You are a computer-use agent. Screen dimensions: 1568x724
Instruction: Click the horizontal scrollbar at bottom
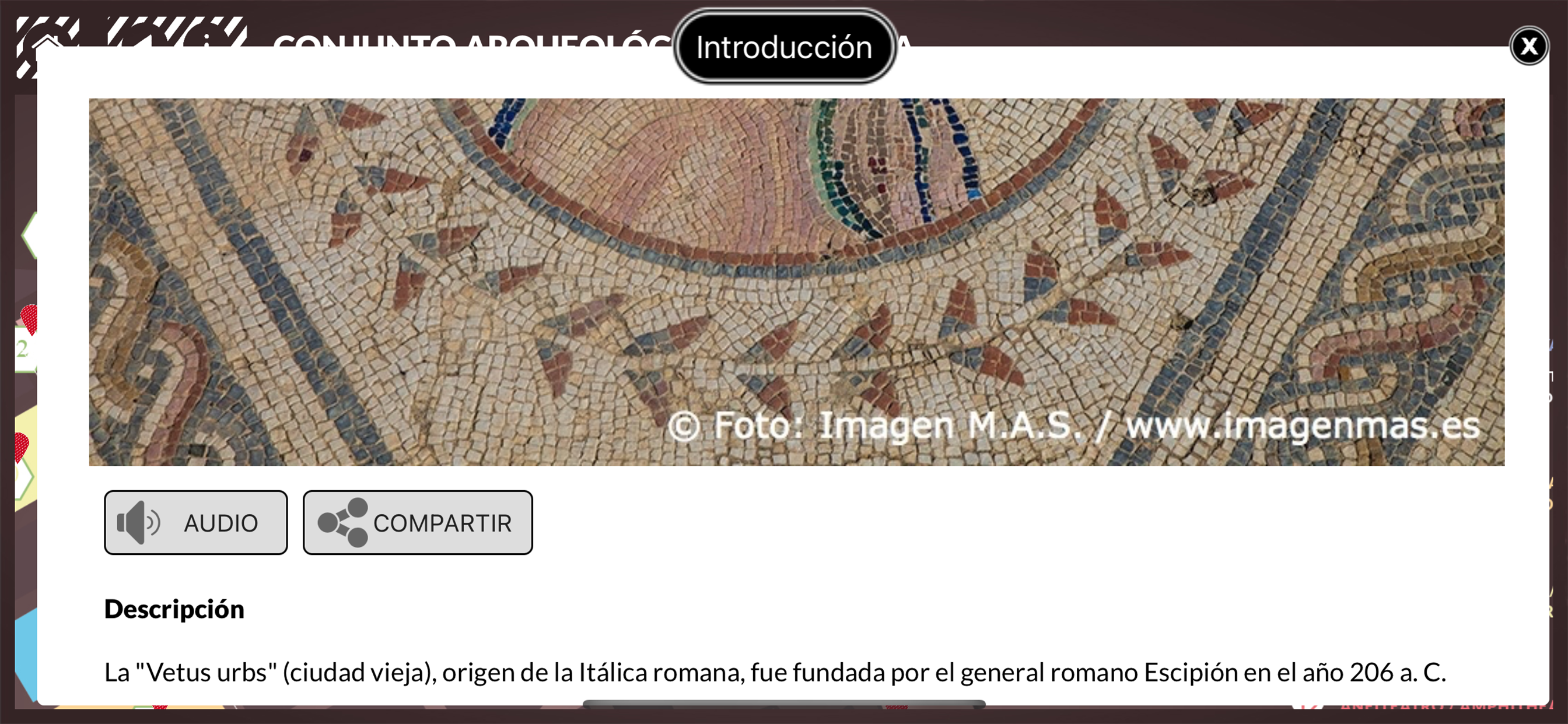point(784,704)
